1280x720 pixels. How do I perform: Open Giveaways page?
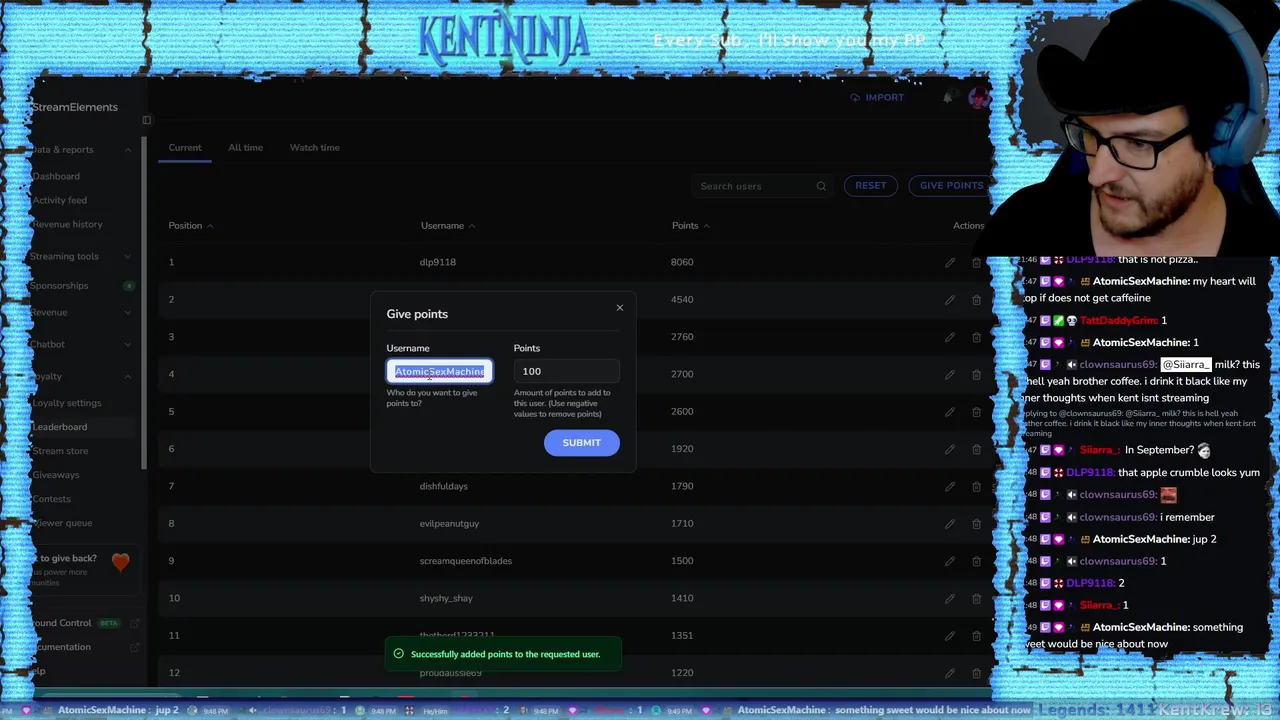click(55, 476)
